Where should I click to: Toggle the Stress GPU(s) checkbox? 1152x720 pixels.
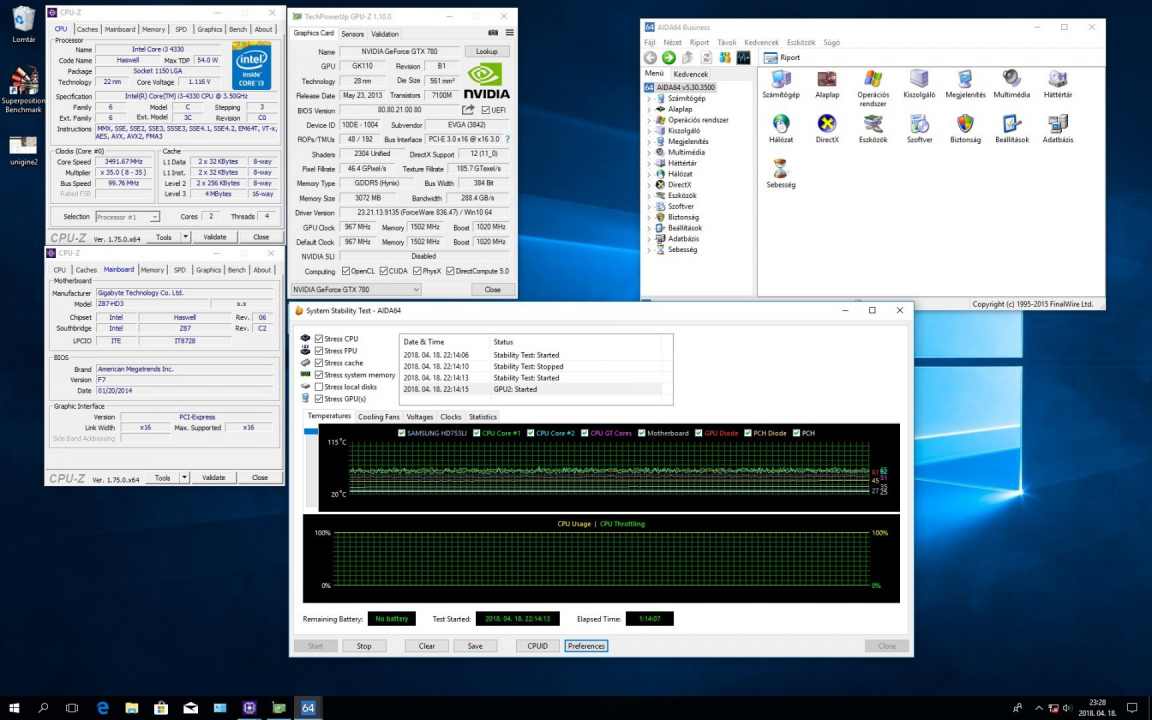click(x=319, y=399)
